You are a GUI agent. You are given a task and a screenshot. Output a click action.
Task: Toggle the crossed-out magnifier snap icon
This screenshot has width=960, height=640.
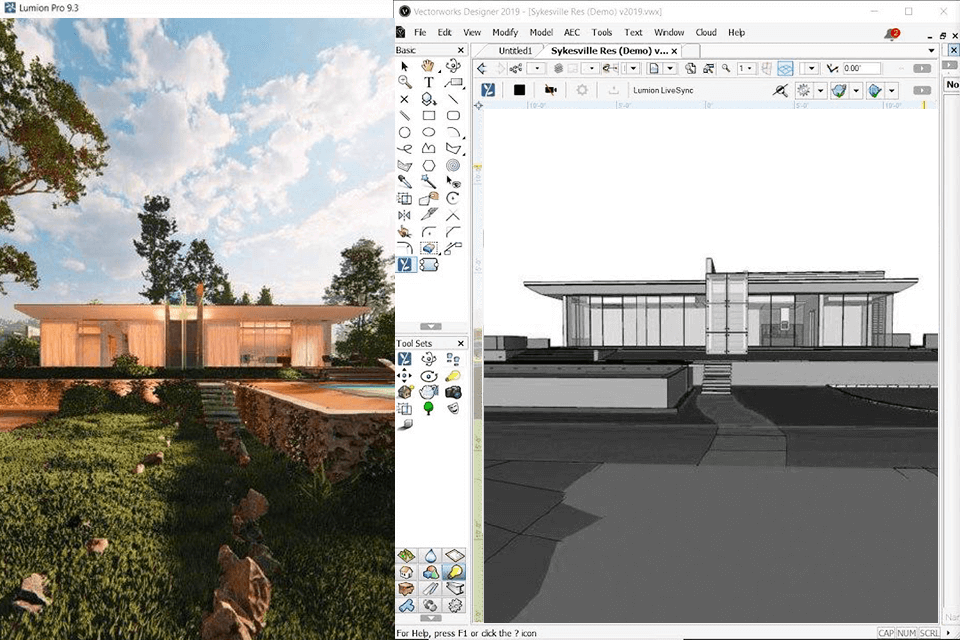(x=779, y=91)
